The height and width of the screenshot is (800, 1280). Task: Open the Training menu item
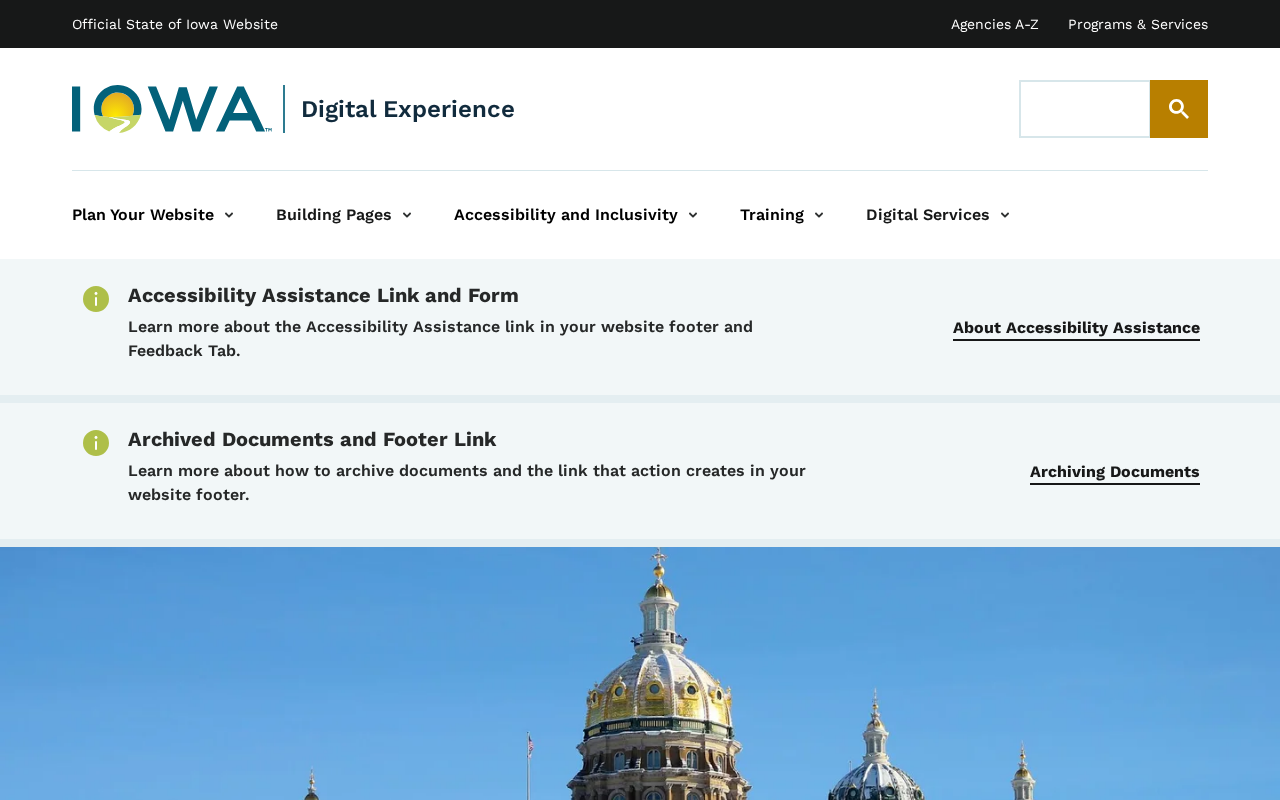[x=772, y=215]
